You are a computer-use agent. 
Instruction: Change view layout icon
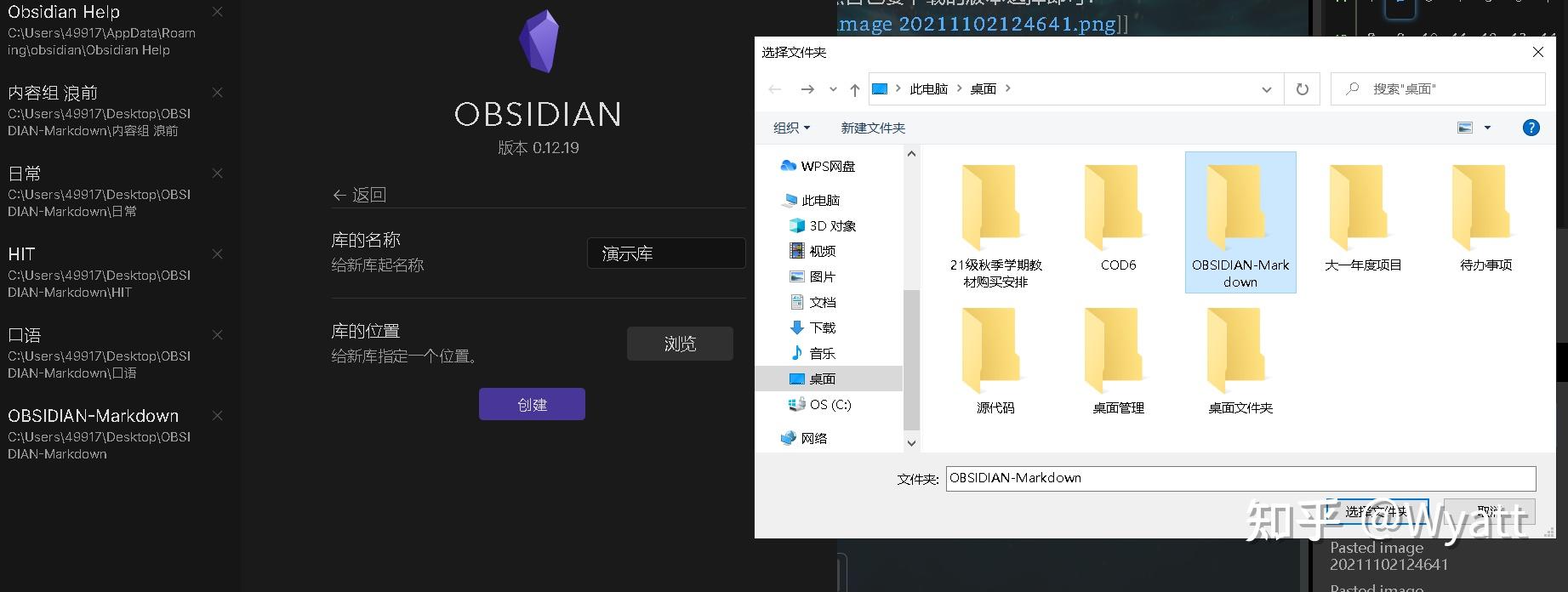[x=1465, y=128]
